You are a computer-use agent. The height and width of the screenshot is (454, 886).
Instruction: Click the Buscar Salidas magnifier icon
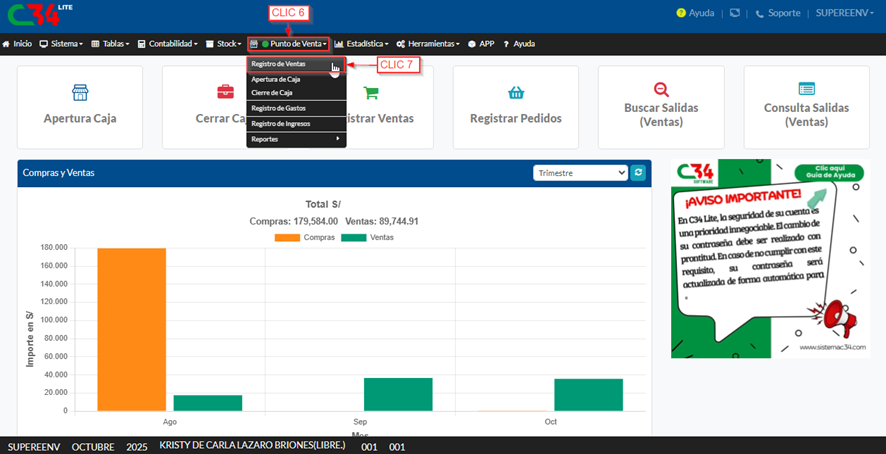[661, 89]
